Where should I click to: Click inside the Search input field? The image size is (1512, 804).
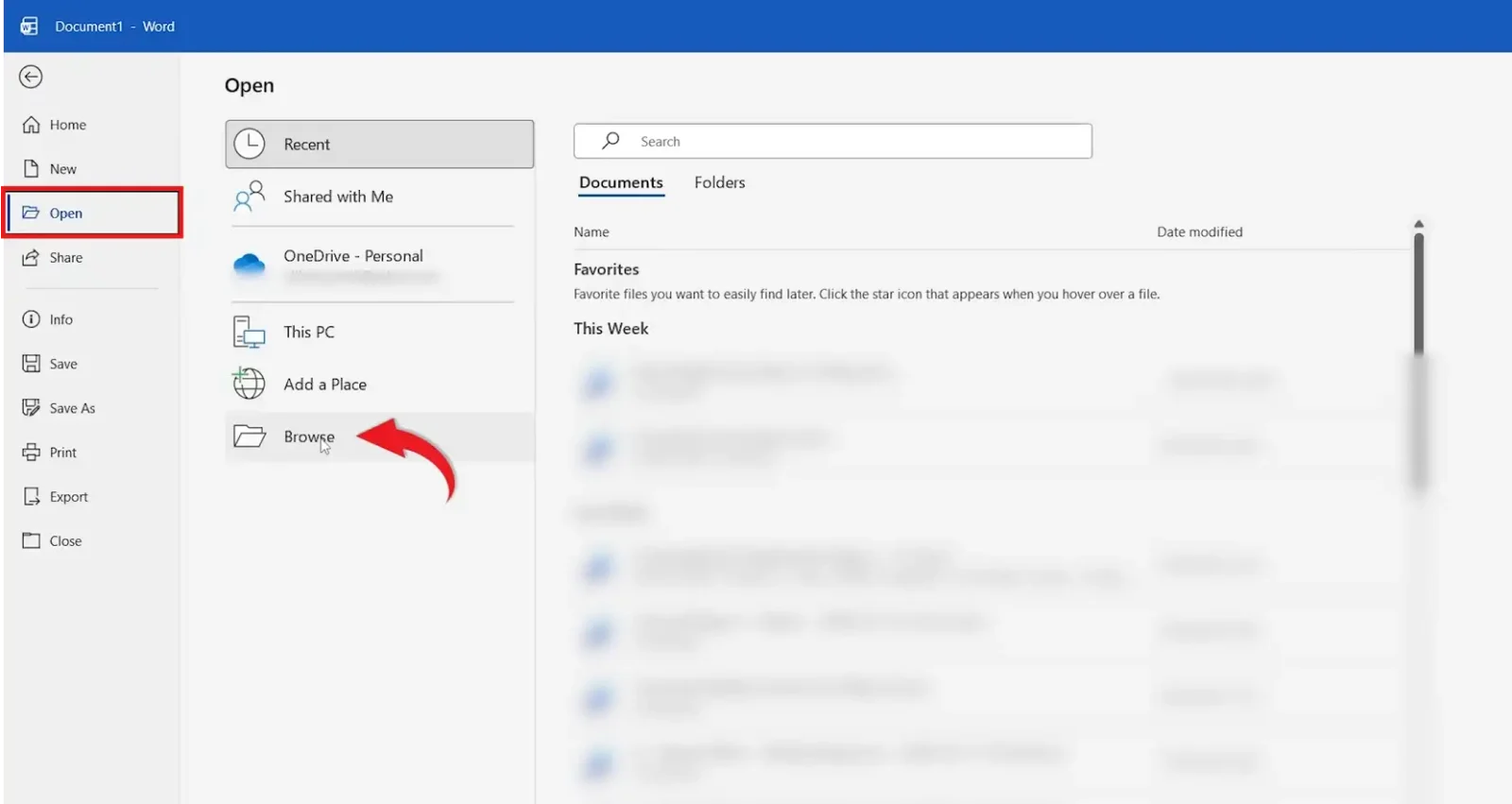pyautogui.click(x=833, y=141)
